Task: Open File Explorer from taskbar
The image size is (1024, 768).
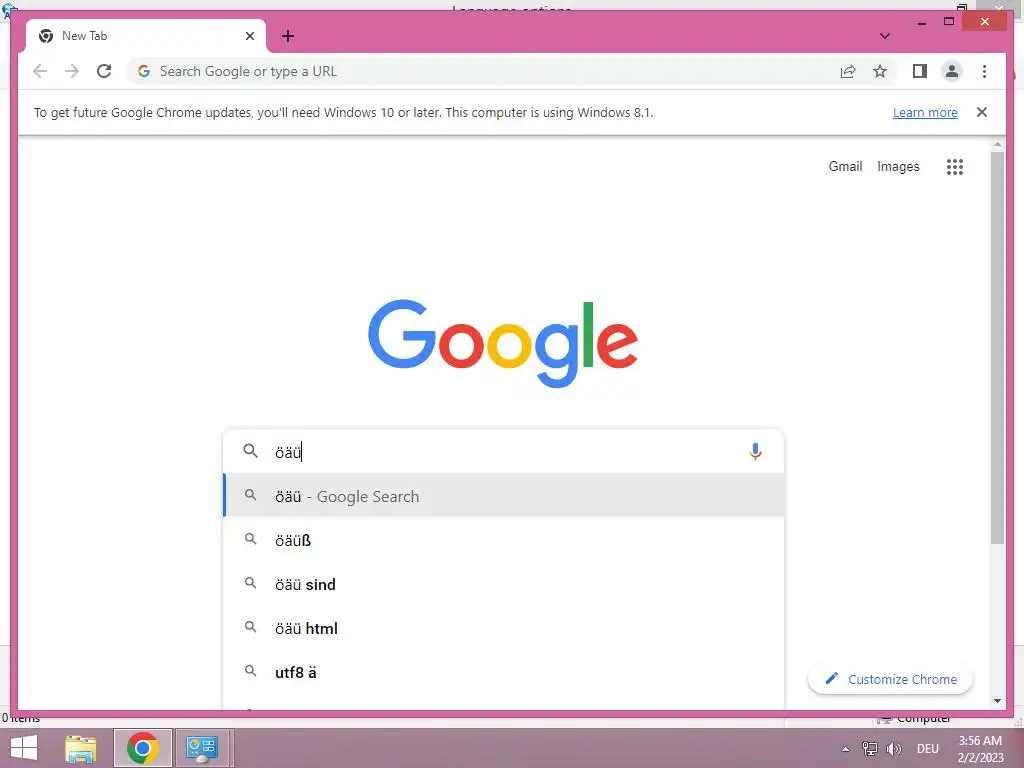Action: tap(81, 748)
